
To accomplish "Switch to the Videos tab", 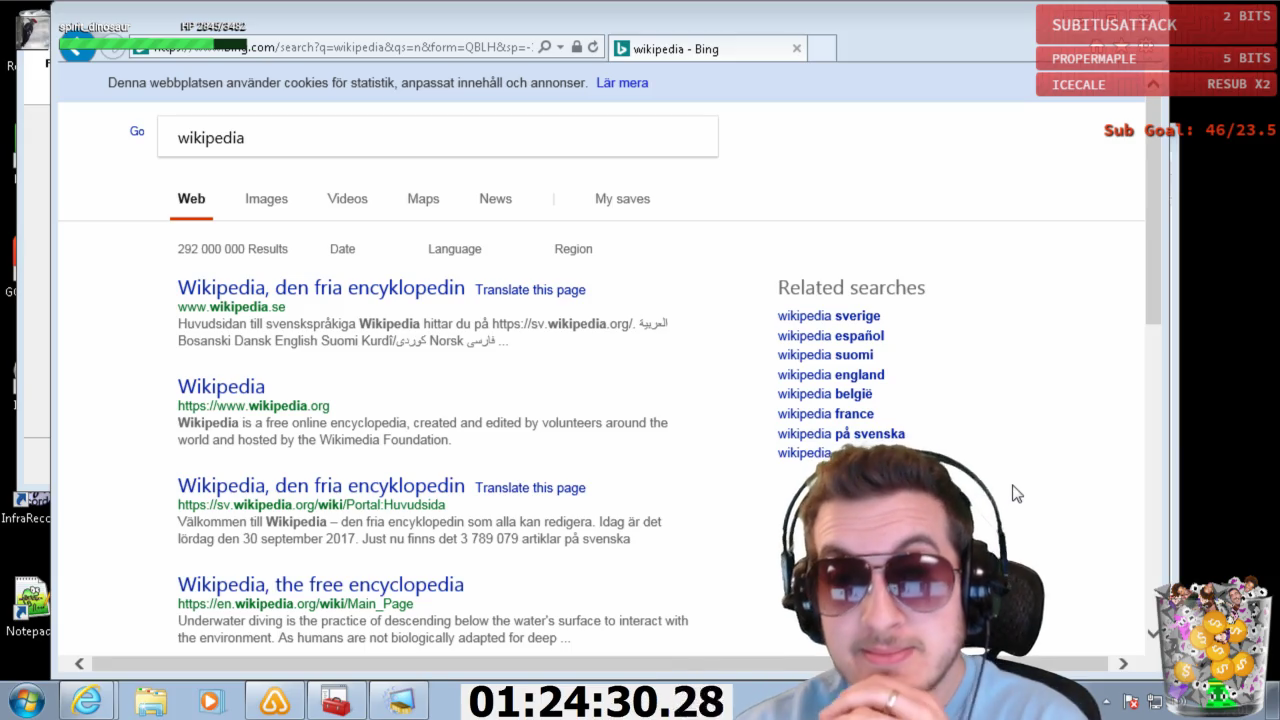I will pyautogui.click(x=347, y=199).
